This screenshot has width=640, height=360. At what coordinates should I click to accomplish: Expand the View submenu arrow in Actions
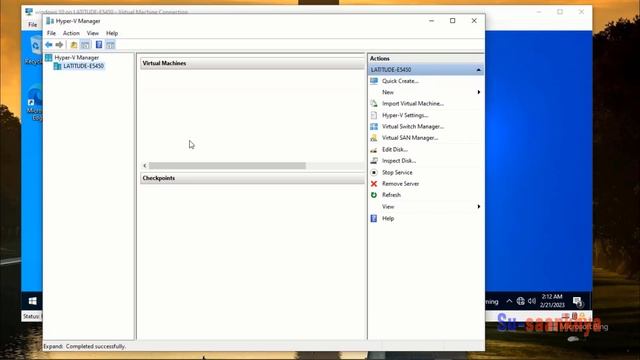tap(479, 207)
